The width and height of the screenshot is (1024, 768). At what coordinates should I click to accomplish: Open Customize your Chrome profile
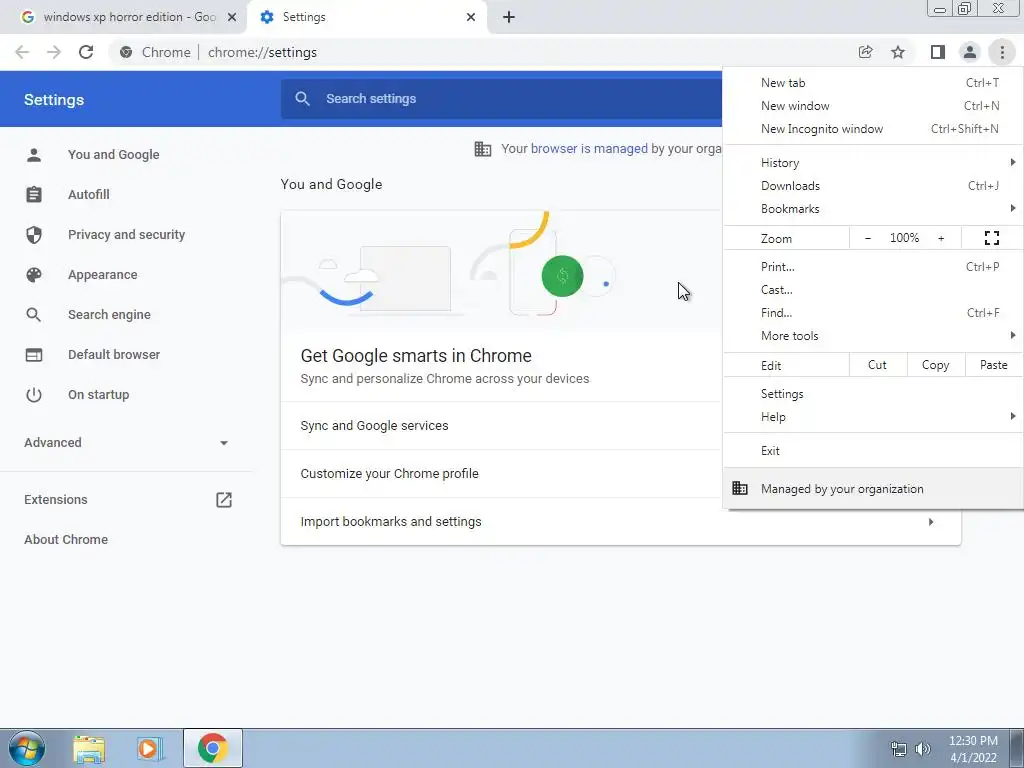[x=501, y=474]
